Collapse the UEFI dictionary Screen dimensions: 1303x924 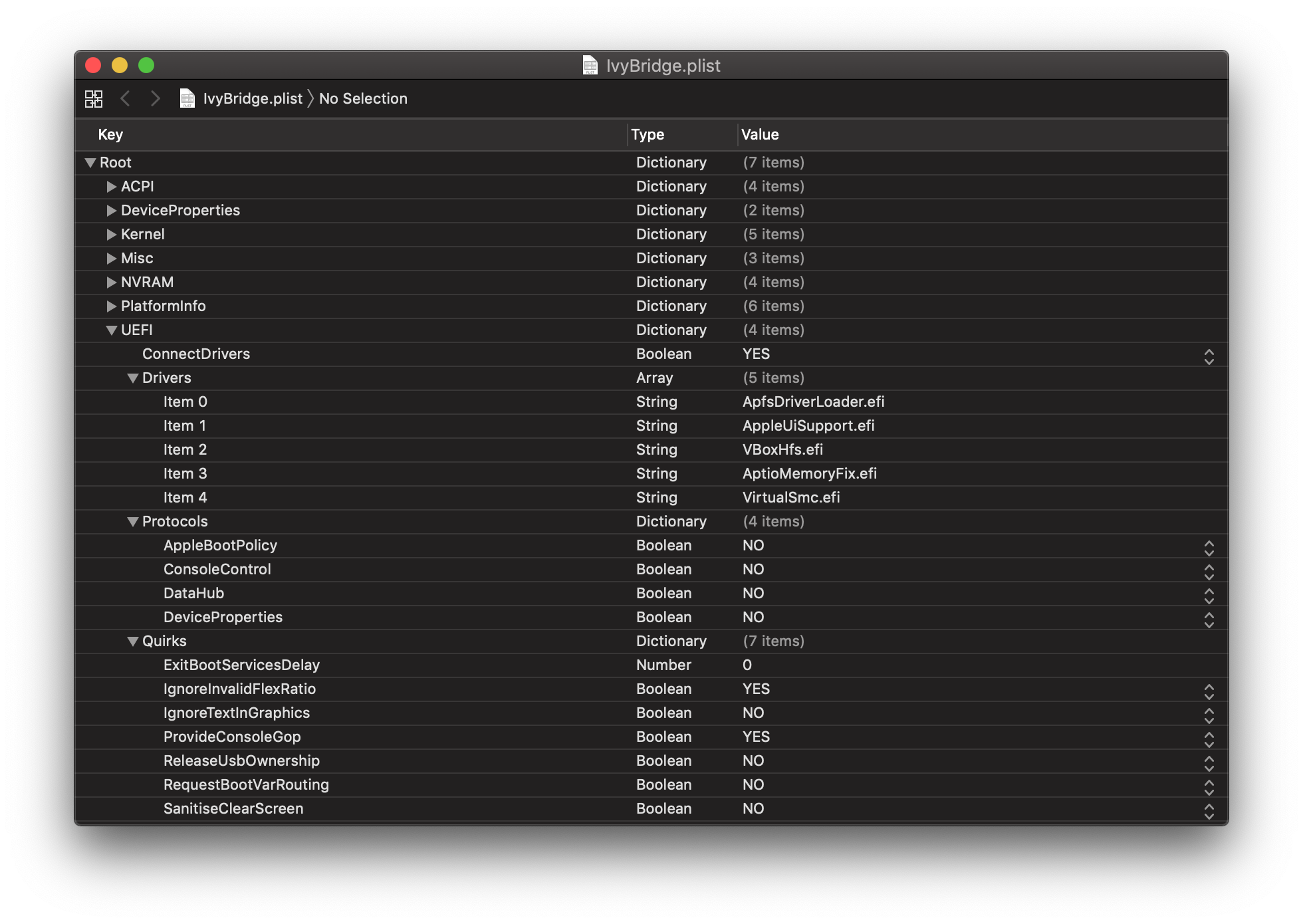pyautogui.click(x=112, y=330)
